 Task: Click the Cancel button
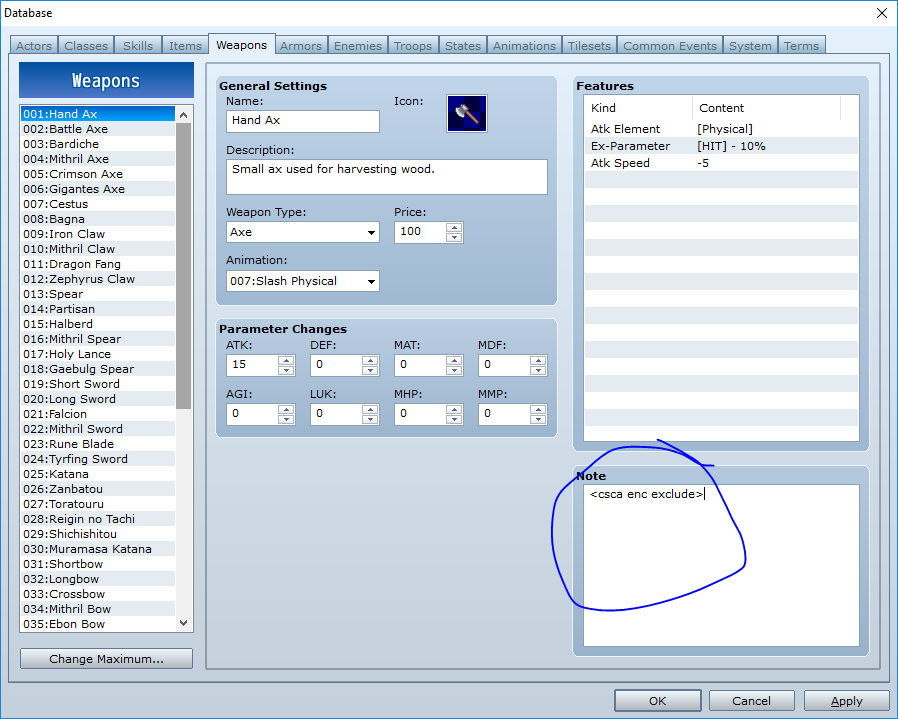click(751, 701)
